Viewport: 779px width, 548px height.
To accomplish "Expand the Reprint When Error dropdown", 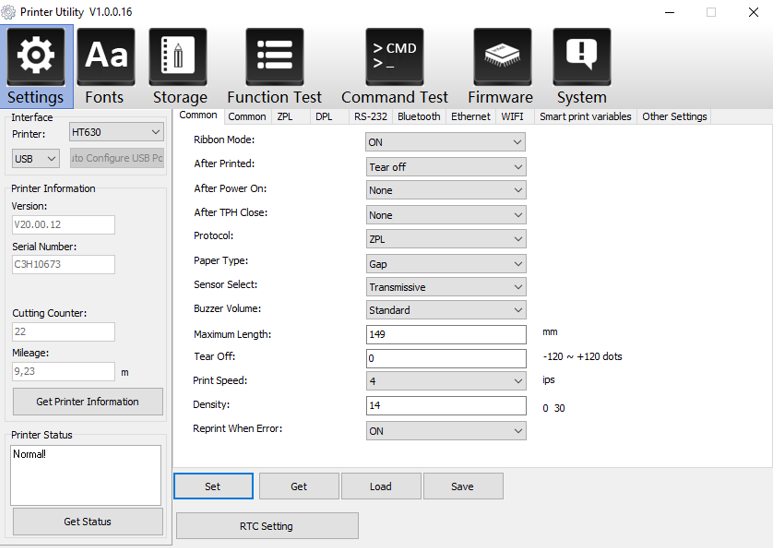I will pyautogui.click(x=445, y=431).
